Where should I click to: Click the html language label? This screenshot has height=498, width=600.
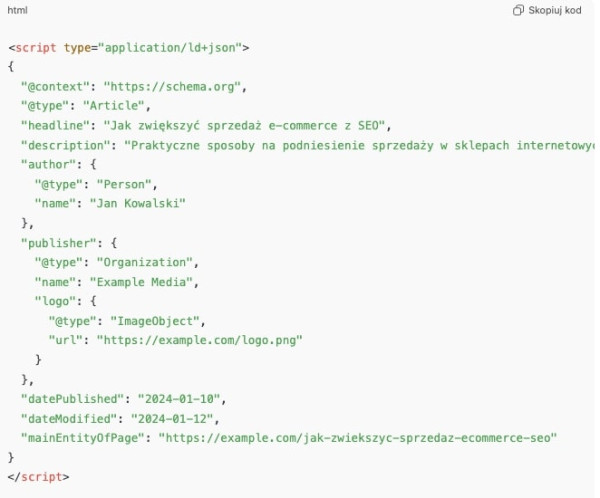click(17, 10)
